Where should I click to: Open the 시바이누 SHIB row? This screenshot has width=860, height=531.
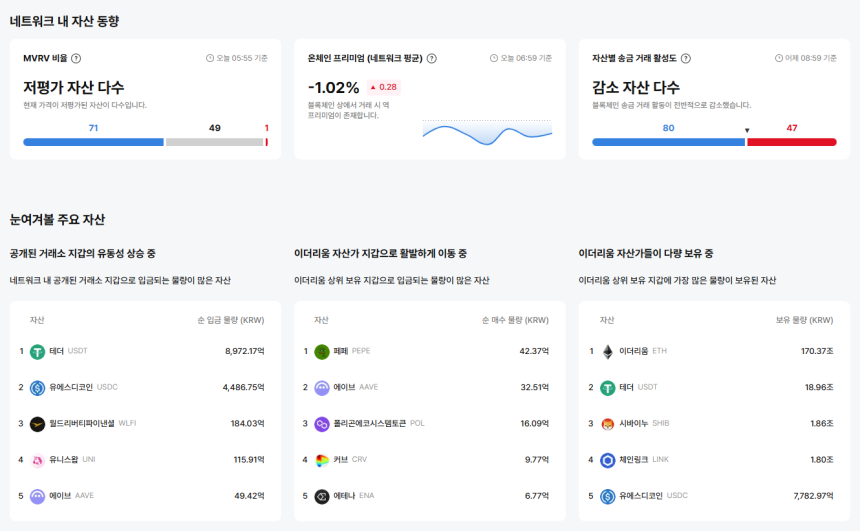pos(714,423)
